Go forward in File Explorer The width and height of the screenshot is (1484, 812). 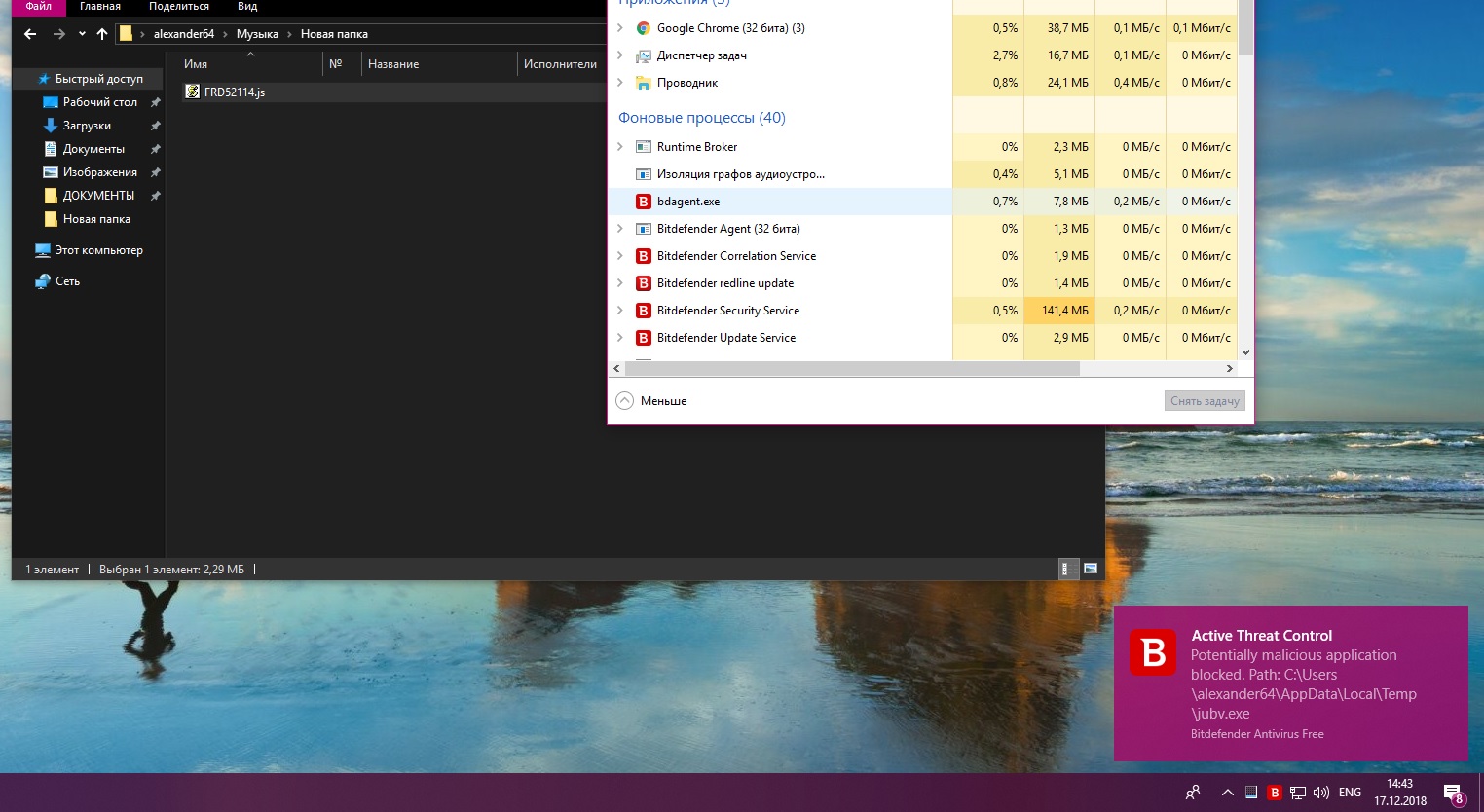[59, 34]
